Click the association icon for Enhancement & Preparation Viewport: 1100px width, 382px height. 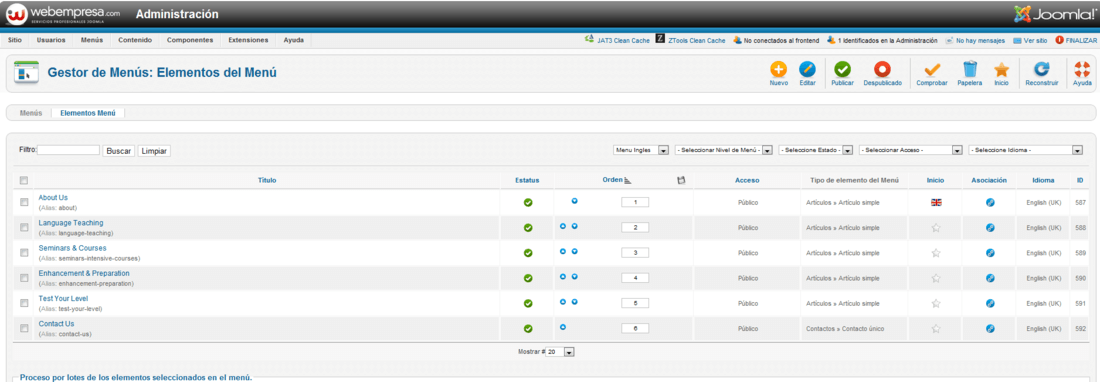coord(990,278)
